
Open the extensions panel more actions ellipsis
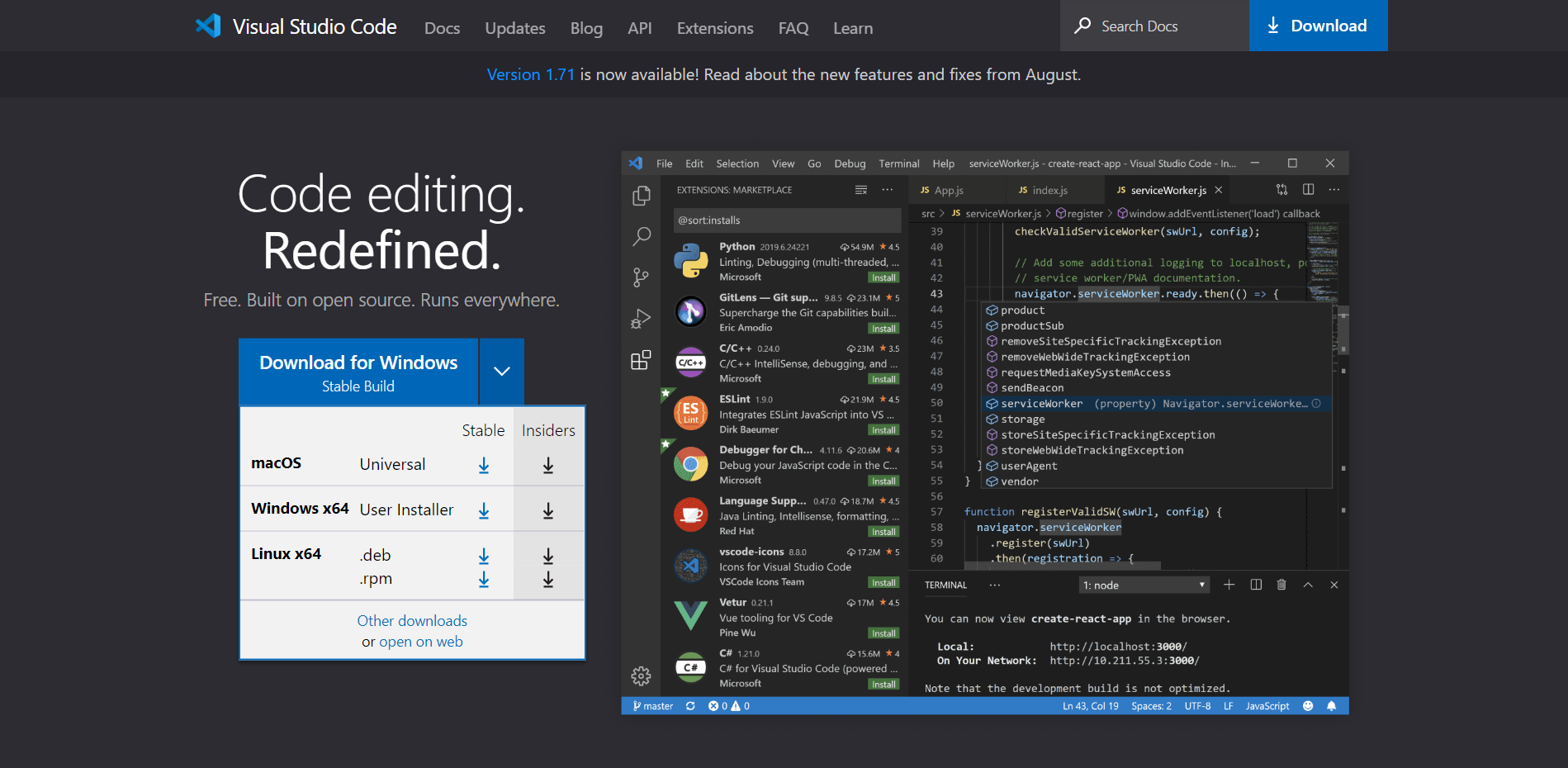pyautogui.click(x=888, y=190)
